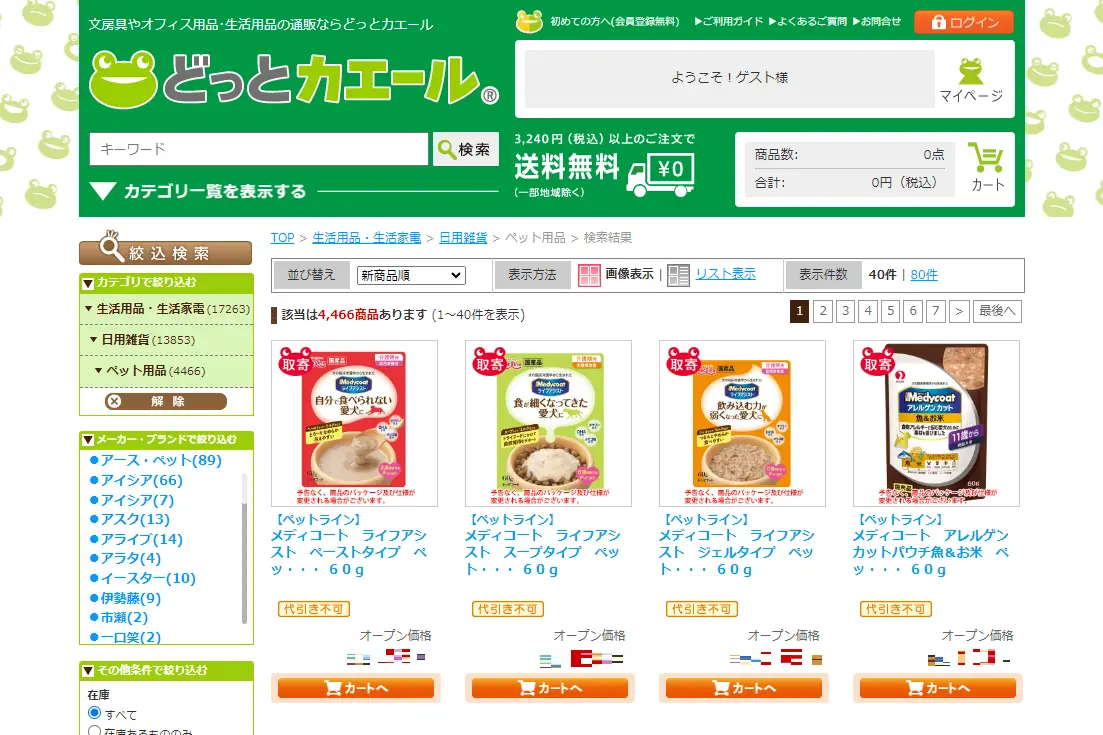1103x735 pixels.
Task: Click the new member registration frog icon
Action: (529, 22)
